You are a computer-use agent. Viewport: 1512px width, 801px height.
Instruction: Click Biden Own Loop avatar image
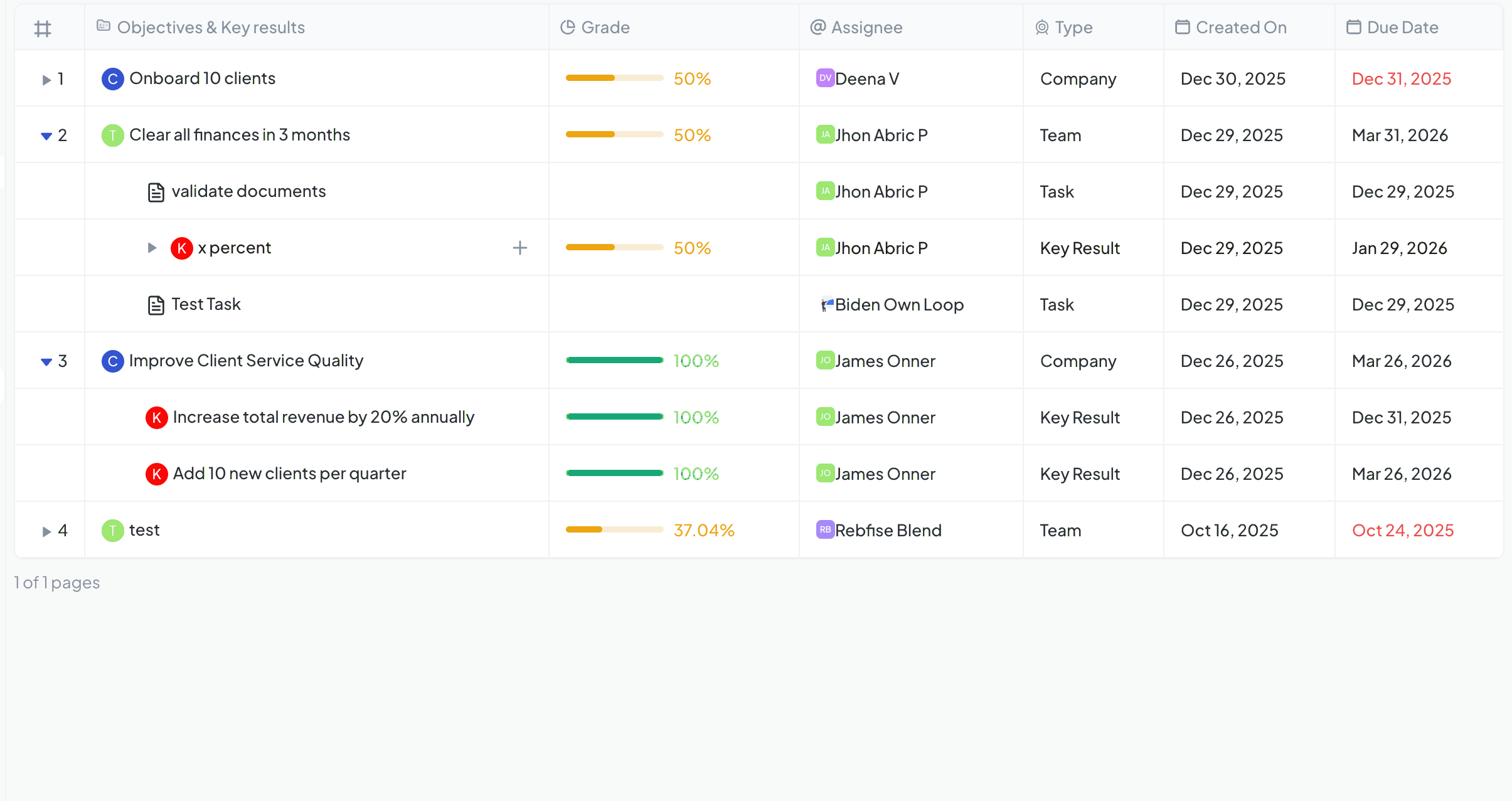[x=827, y=305]
